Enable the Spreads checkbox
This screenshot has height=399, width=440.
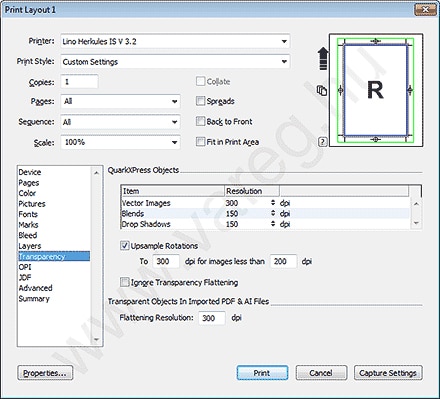[200, 101]
